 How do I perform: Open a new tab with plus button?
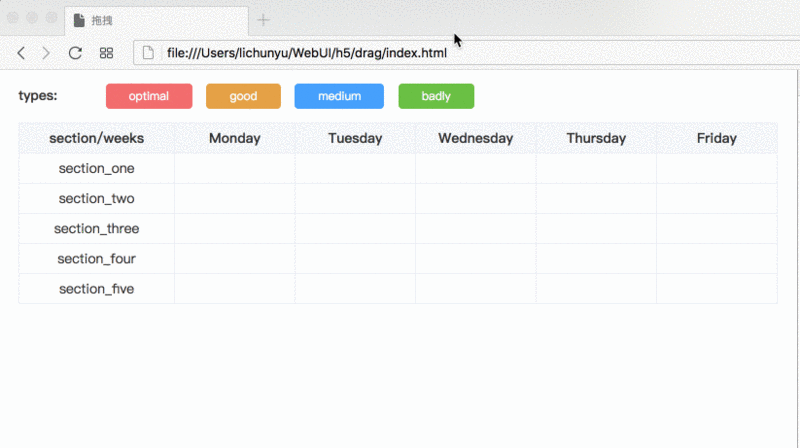(264, 19)
